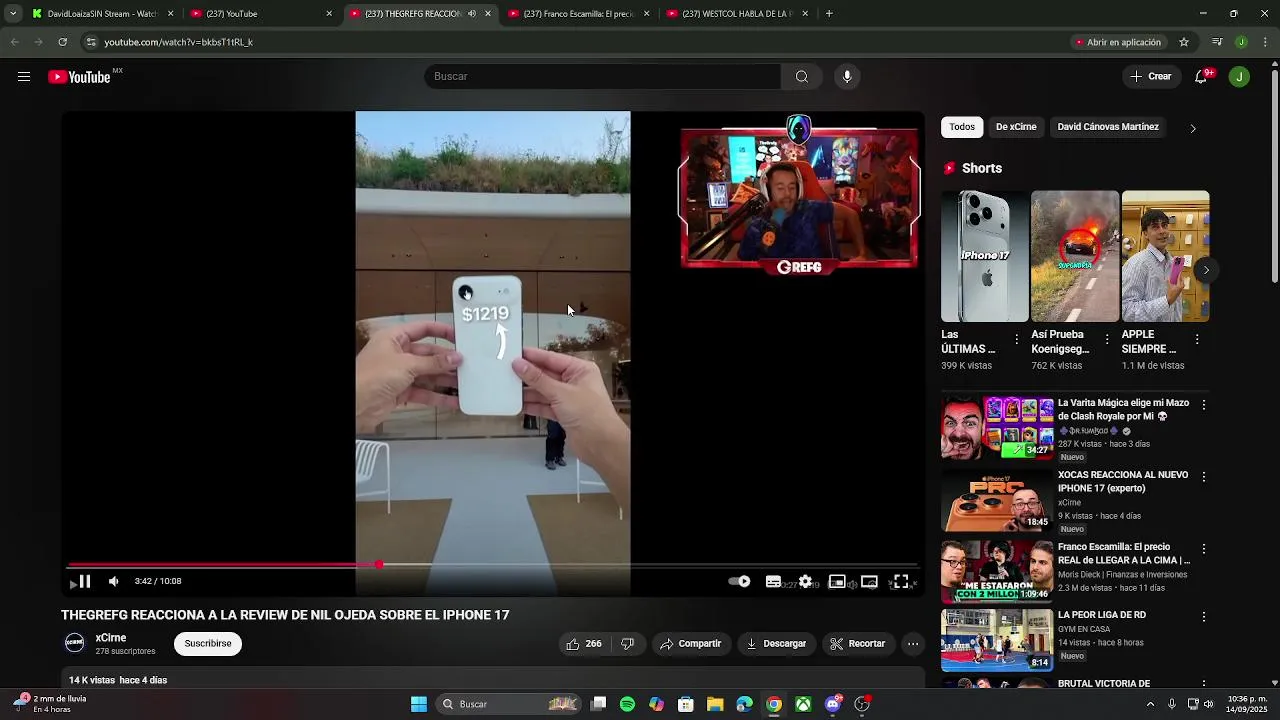The width and height of the screenshot is (1280, 720).
Task: Click Abrir en aplicación button
Action: [1118, 42]
